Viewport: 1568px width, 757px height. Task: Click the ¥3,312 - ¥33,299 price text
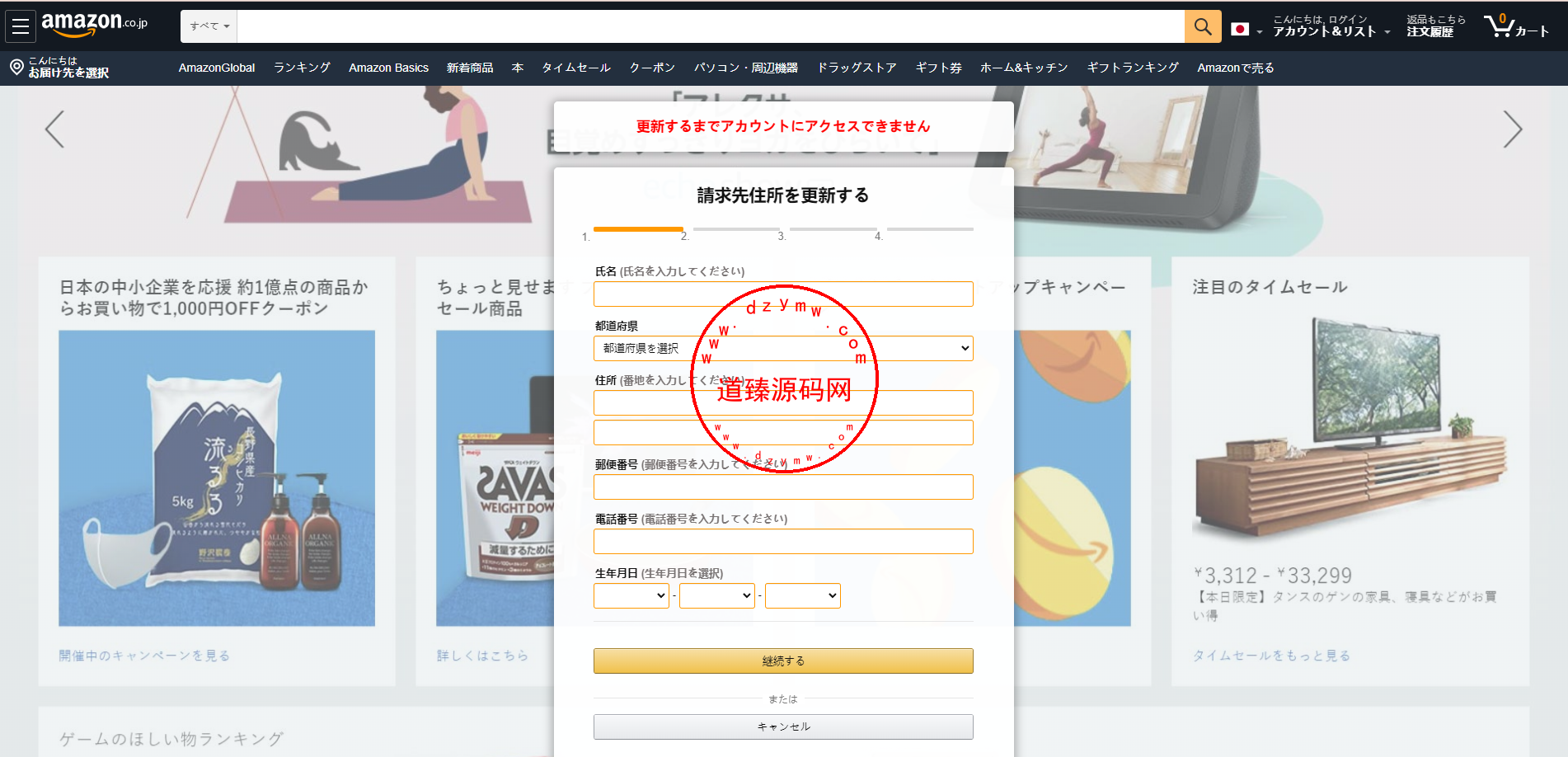pos(1273,575)
